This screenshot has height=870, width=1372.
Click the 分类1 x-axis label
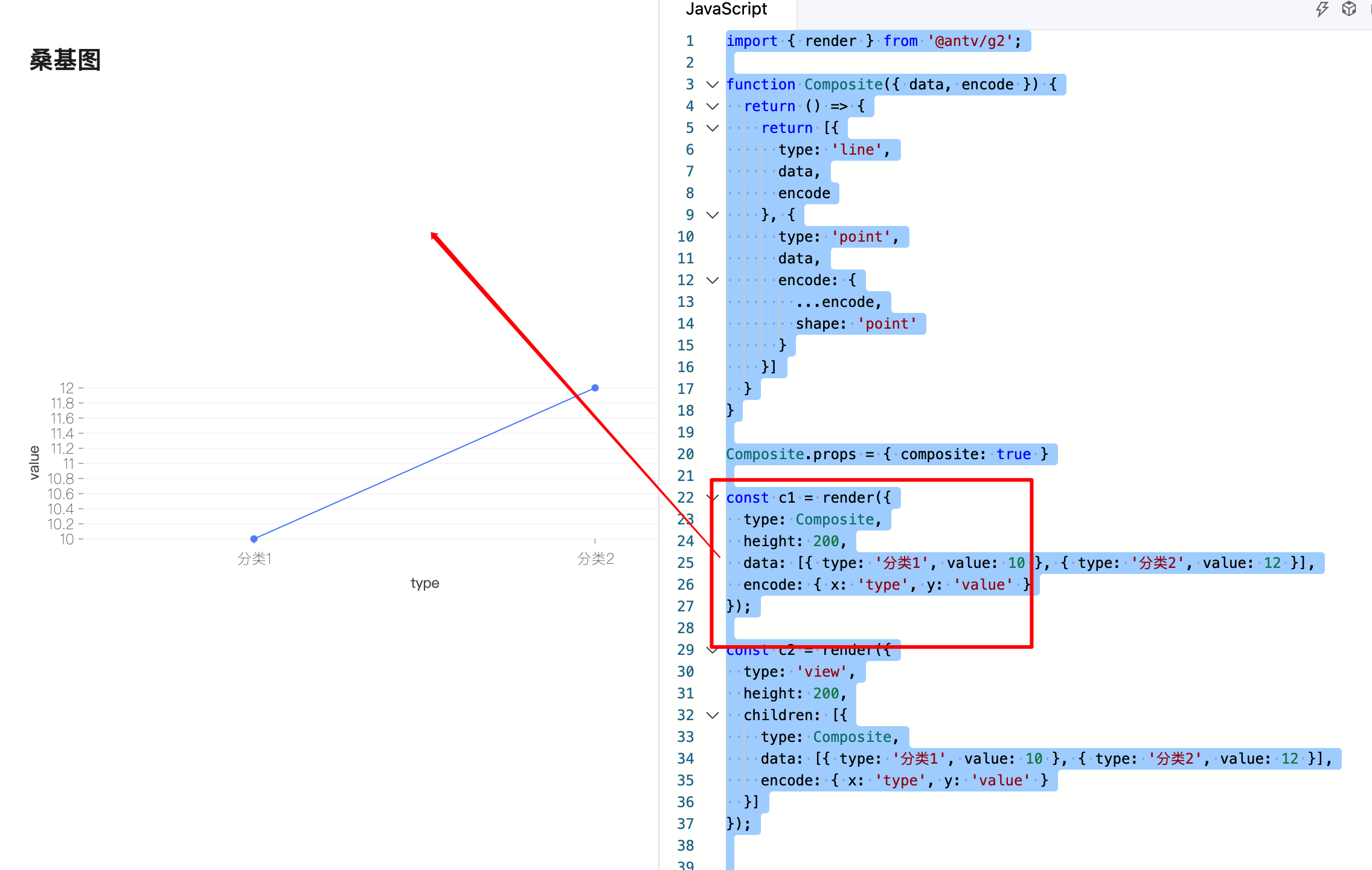click(254, 559)
